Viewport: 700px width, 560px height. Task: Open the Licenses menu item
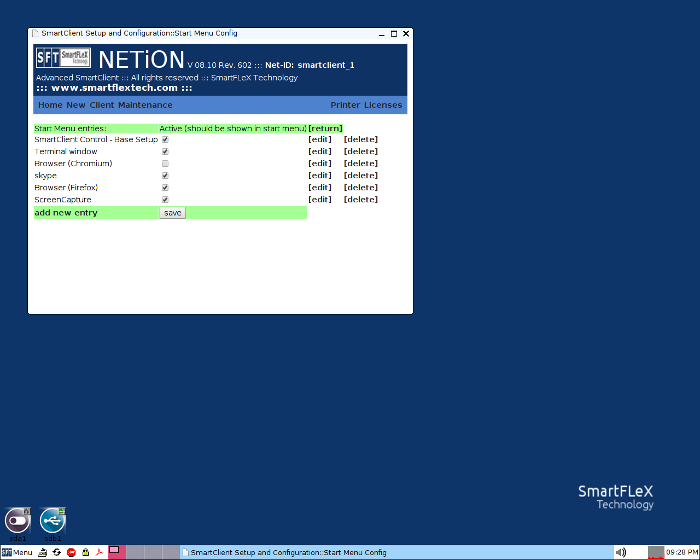click(383, 105)
